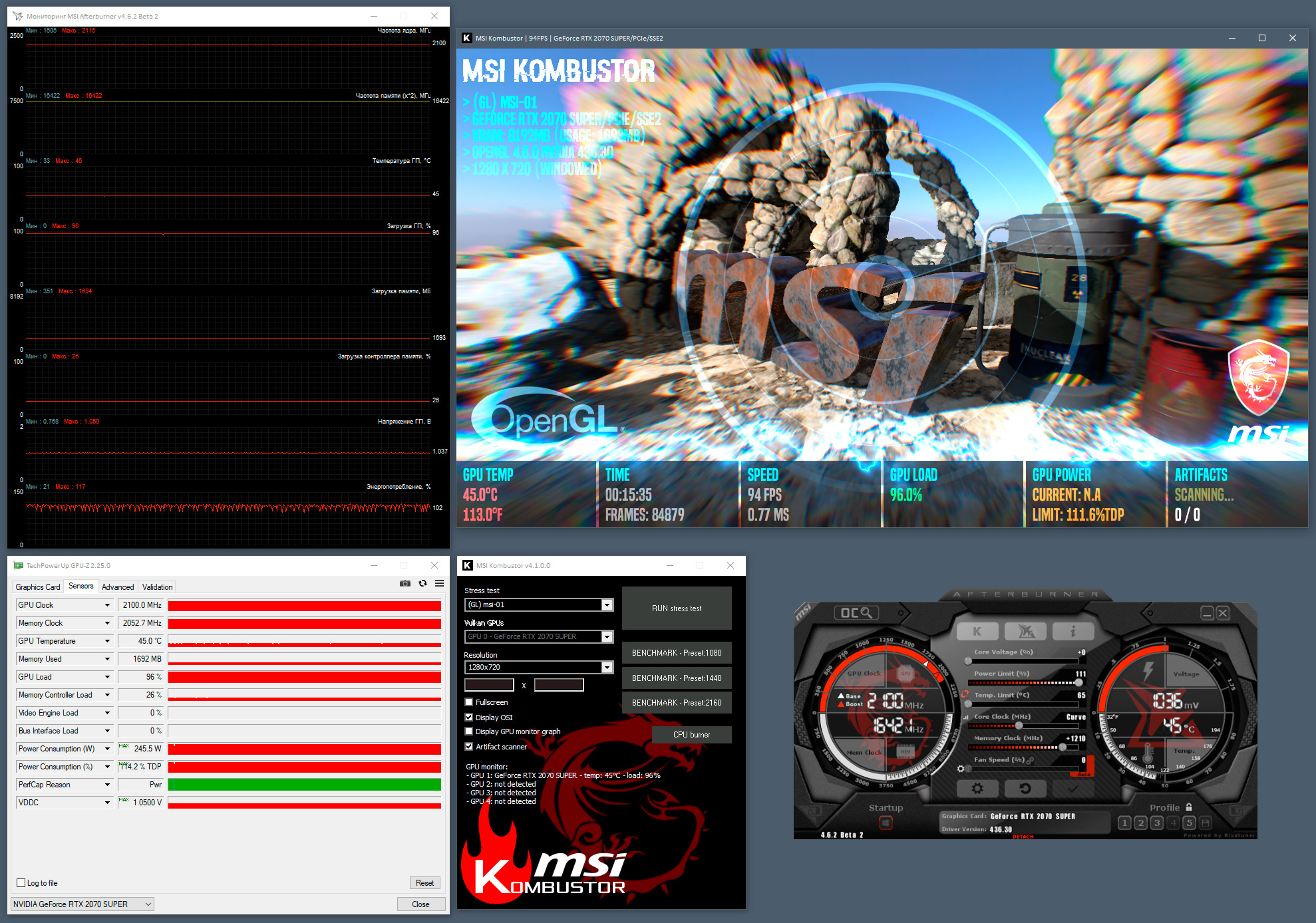The image size is (1316, 923).
Task: Launch Kombustor via Afterburner's K button
Action: (977, 631)
